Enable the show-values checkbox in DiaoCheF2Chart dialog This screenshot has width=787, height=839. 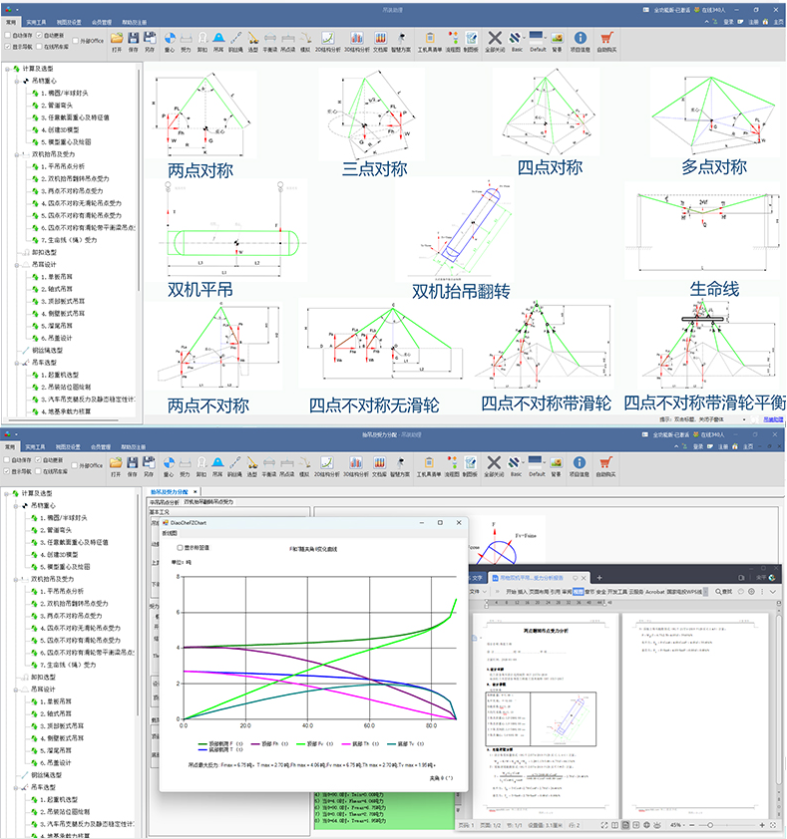pos(180,547)
